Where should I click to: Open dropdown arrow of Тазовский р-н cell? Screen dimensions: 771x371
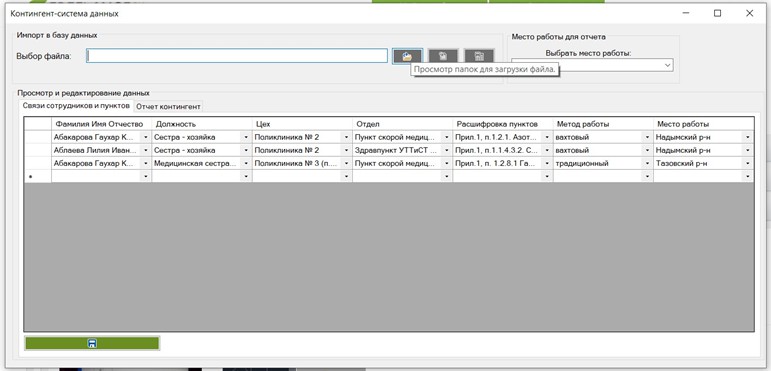click(748, 163)
